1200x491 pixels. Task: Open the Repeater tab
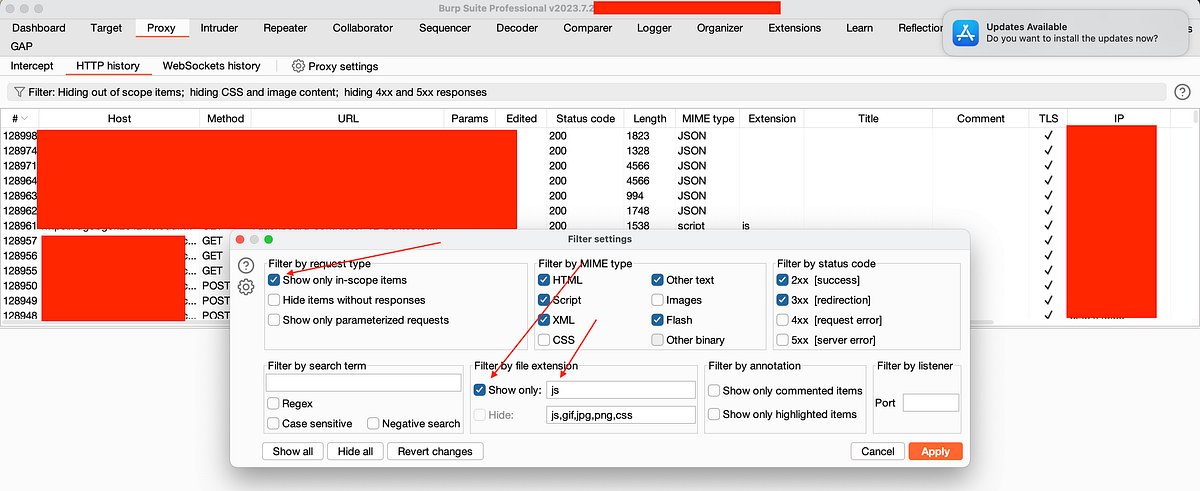(286, 28)
